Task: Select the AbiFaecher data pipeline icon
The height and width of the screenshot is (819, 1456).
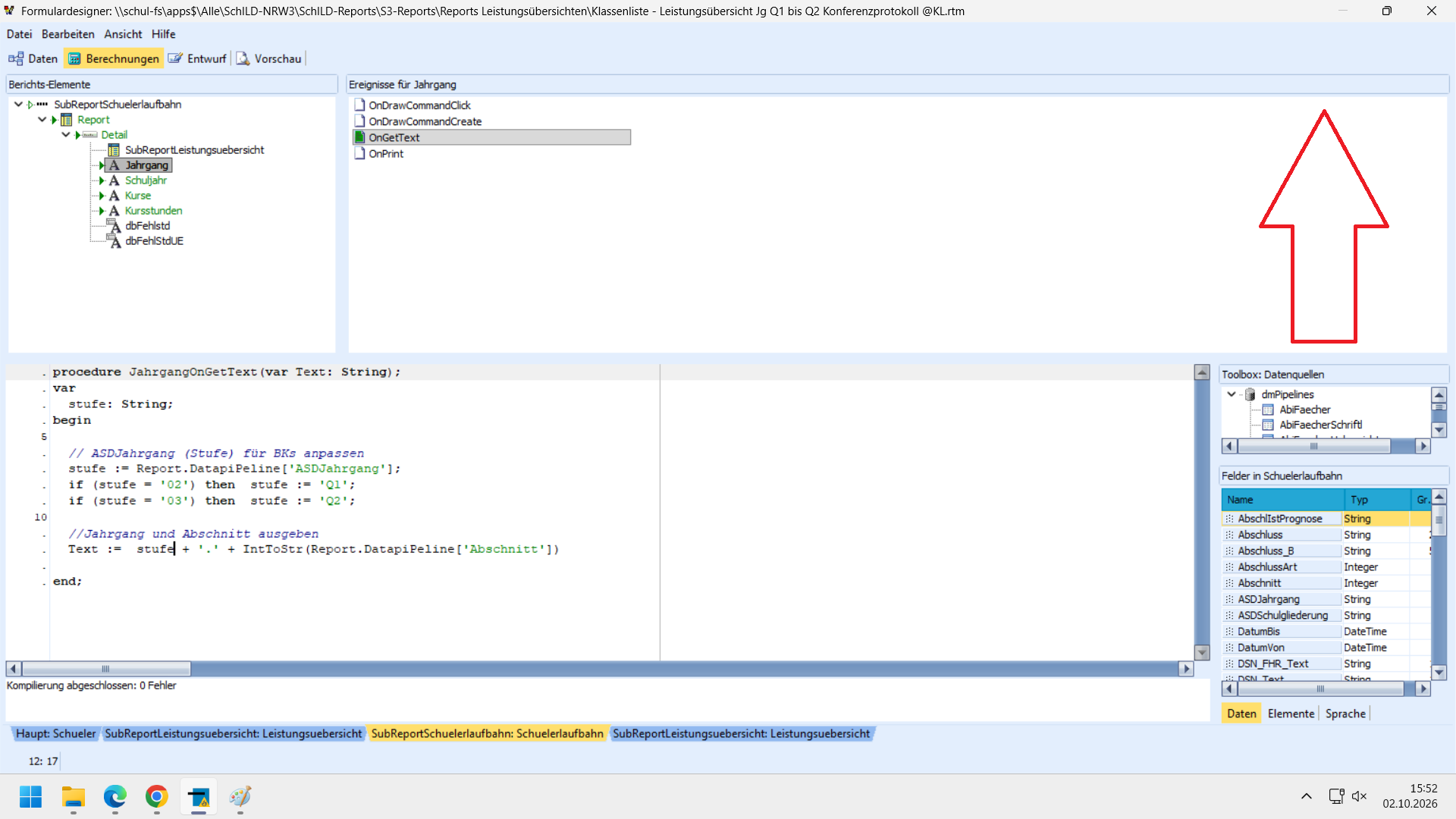Action: [x=1268, y=409]
